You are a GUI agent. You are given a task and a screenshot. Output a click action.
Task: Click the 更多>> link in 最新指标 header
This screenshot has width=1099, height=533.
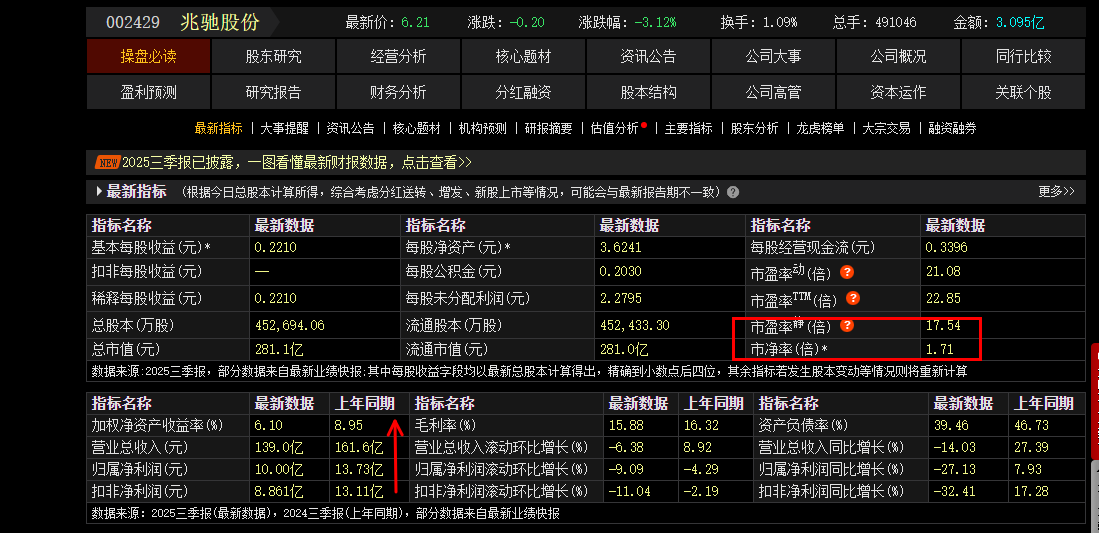(x=1056, y=191)
